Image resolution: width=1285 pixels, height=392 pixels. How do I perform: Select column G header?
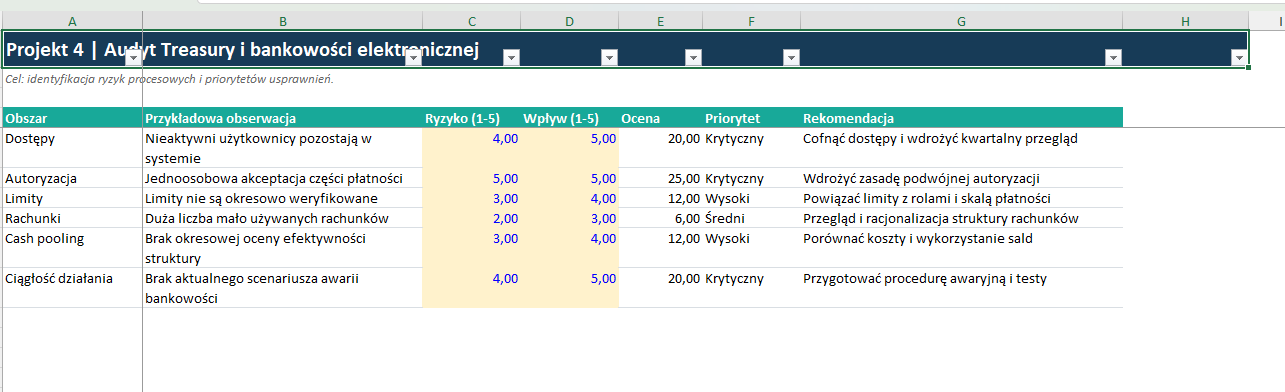coord(961,20)
